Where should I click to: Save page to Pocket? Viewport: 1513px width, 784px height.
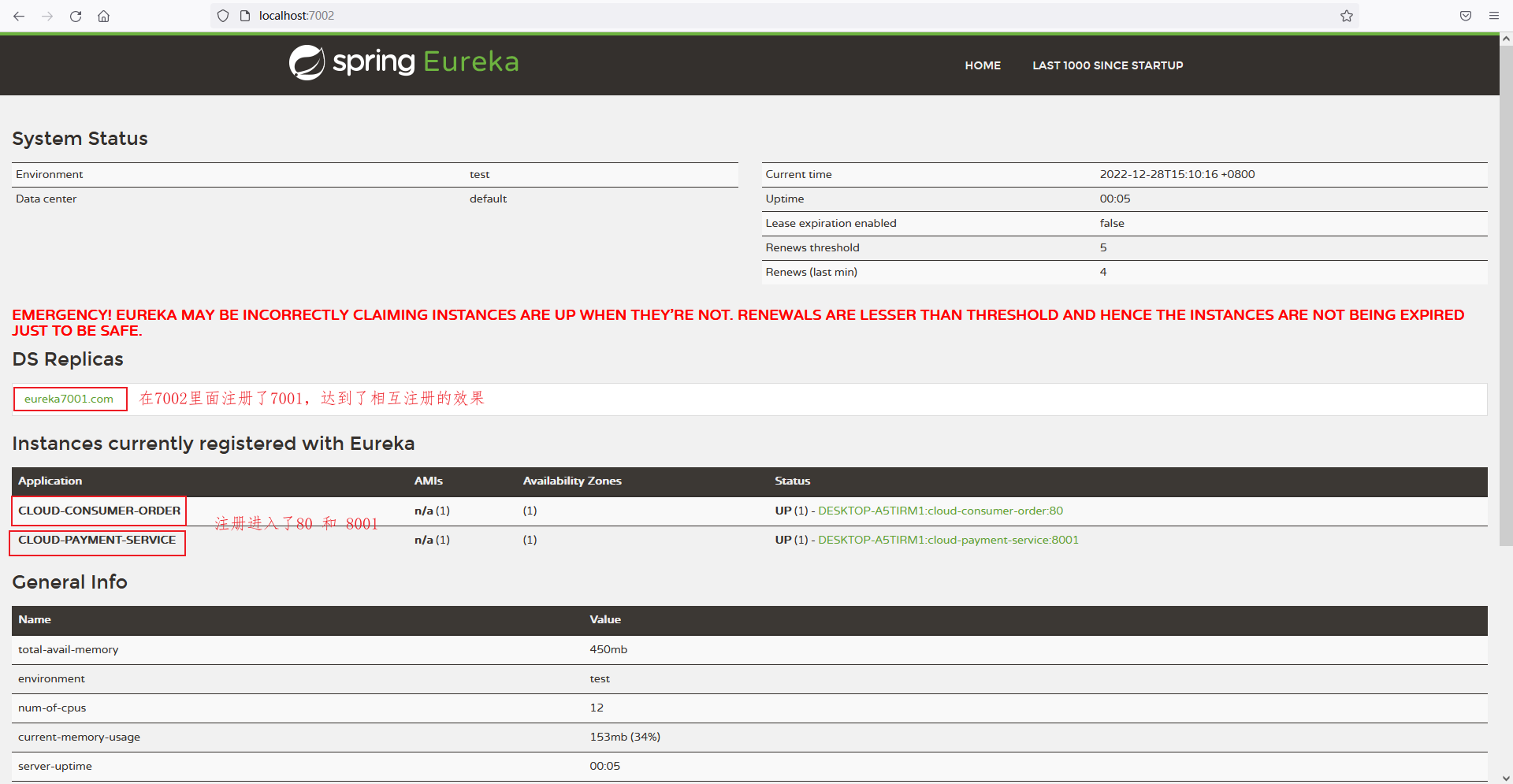(x=1466, y=16)
